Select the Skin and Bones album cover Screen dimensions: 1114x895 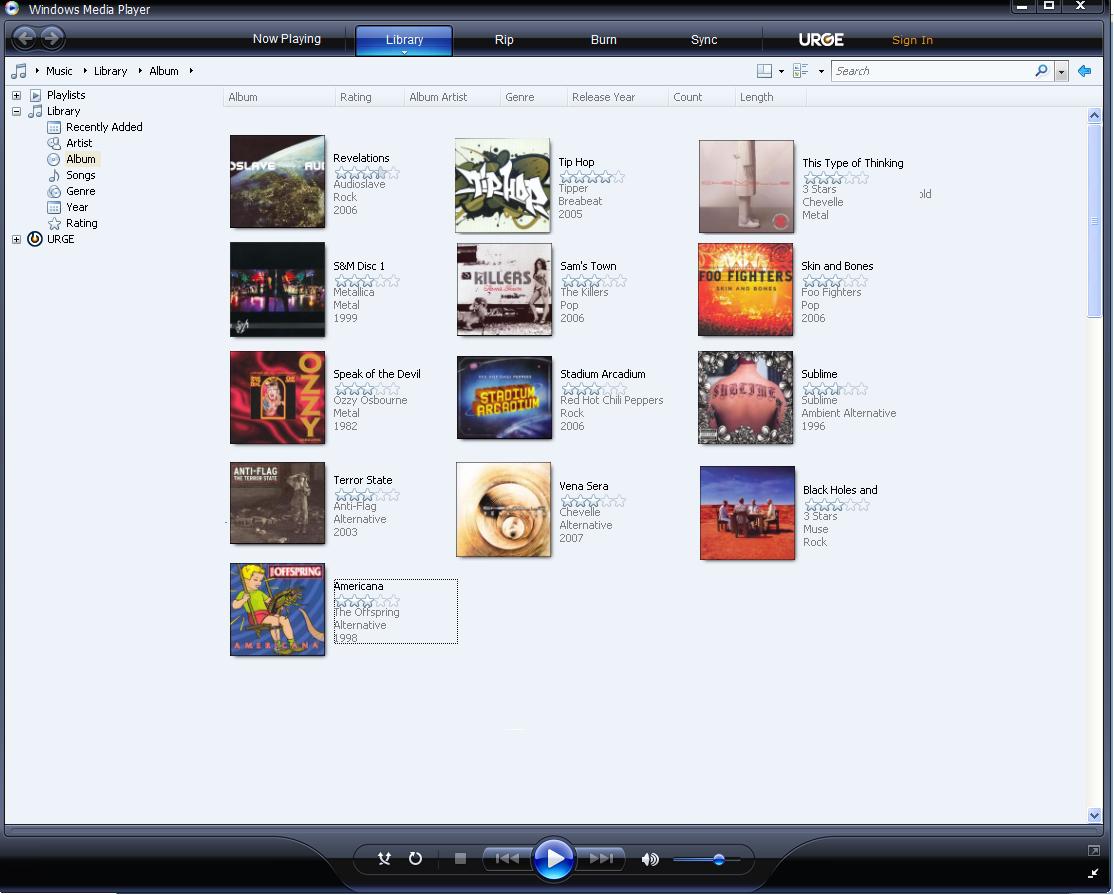pyautogui.click(x=745, y=290)
